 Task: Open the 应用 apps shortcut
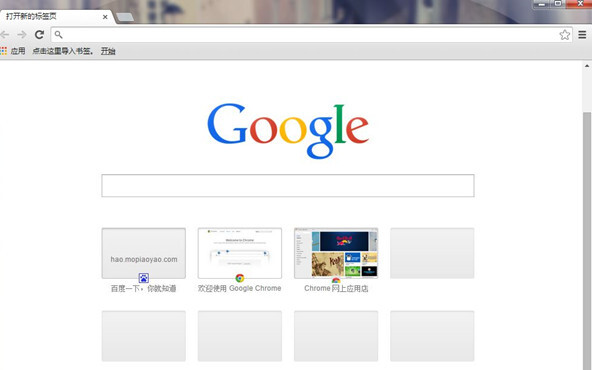coord(13,51)
